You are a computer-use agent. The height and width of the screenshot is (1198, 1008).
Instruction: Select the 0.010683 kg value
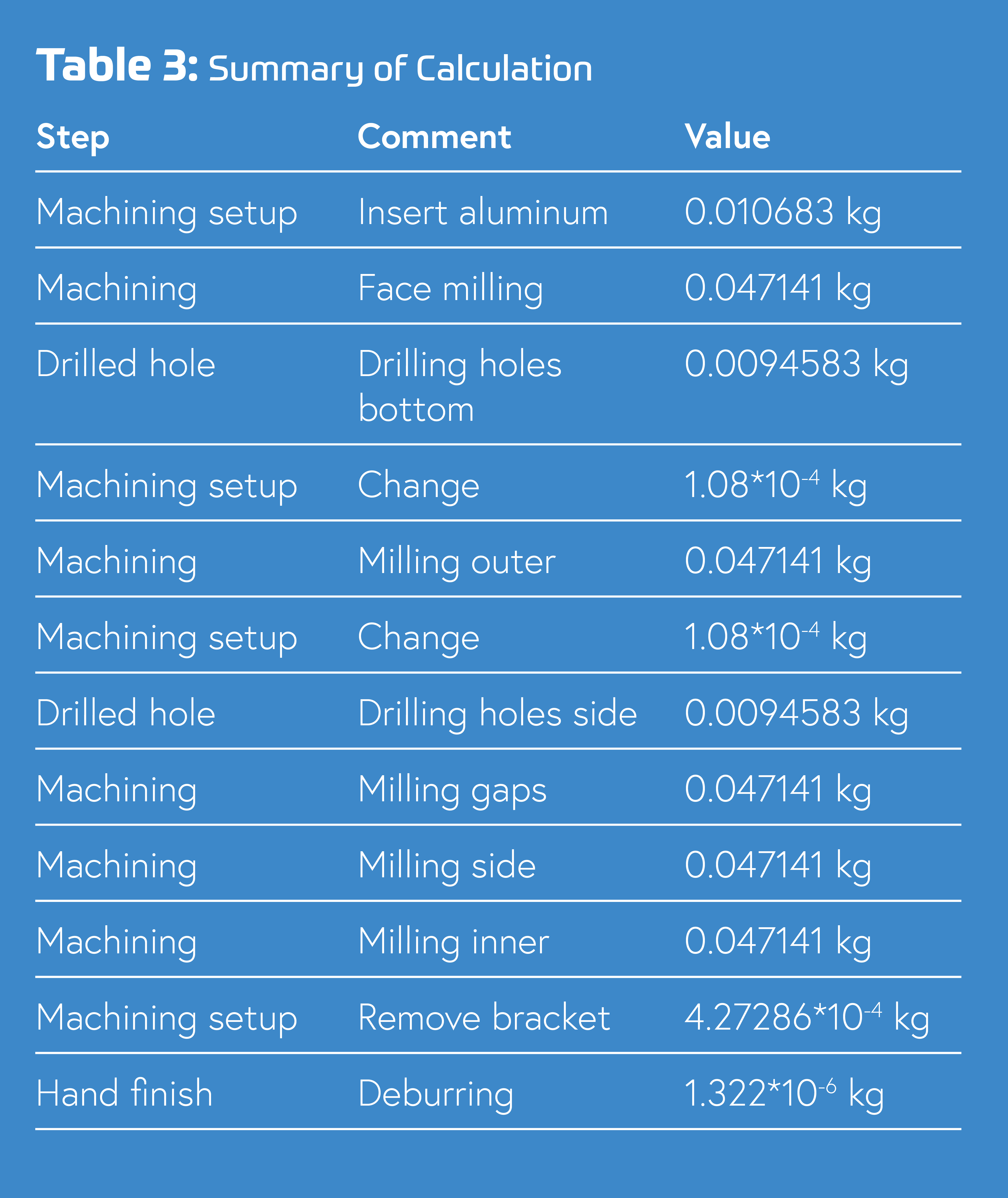pyautogui.click(x=783, y=213)
